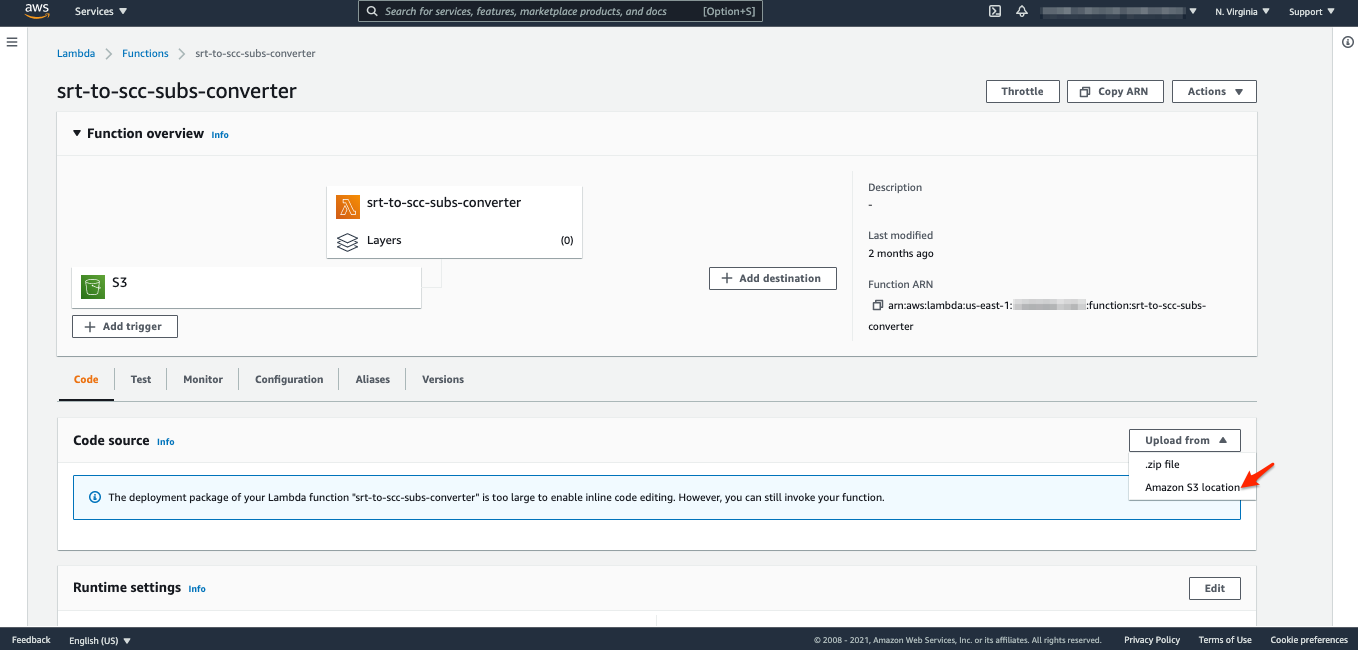Switch to the Versions tab
Image resolution: width=1358 pixels, height=650 pixels.
click(443, 379)
